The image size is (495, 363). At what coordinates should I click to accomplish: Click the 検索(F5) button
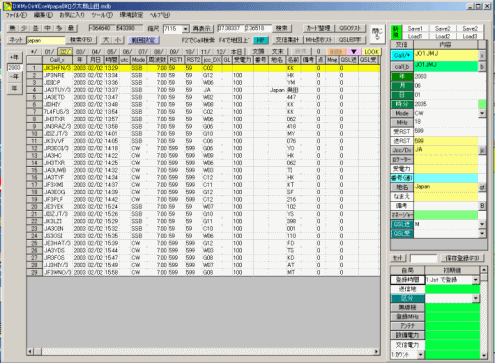(81, 40)
